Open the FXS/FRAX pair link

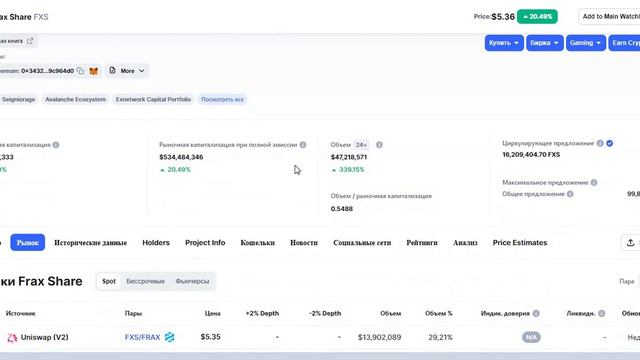coord(142,338)
